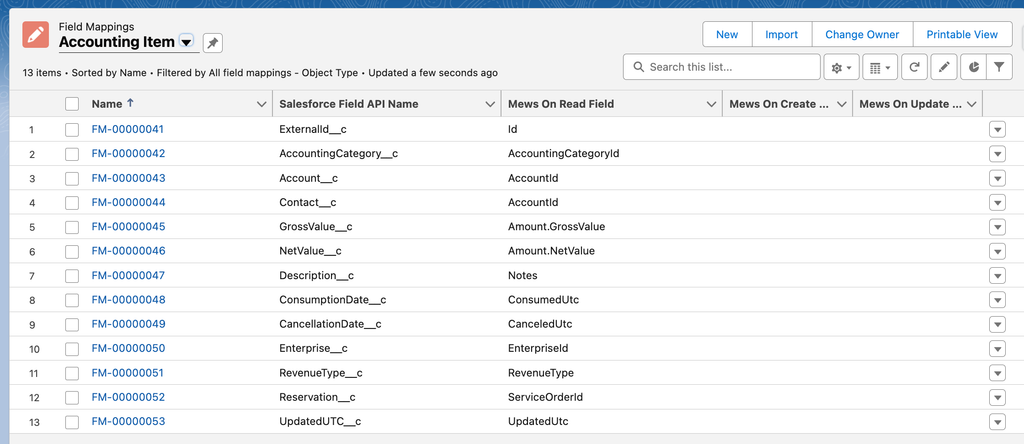Check the FM-00000053 row checkbox
Image resolution: width=1024 pixels, height=444 pixels.
click(72, 422)
